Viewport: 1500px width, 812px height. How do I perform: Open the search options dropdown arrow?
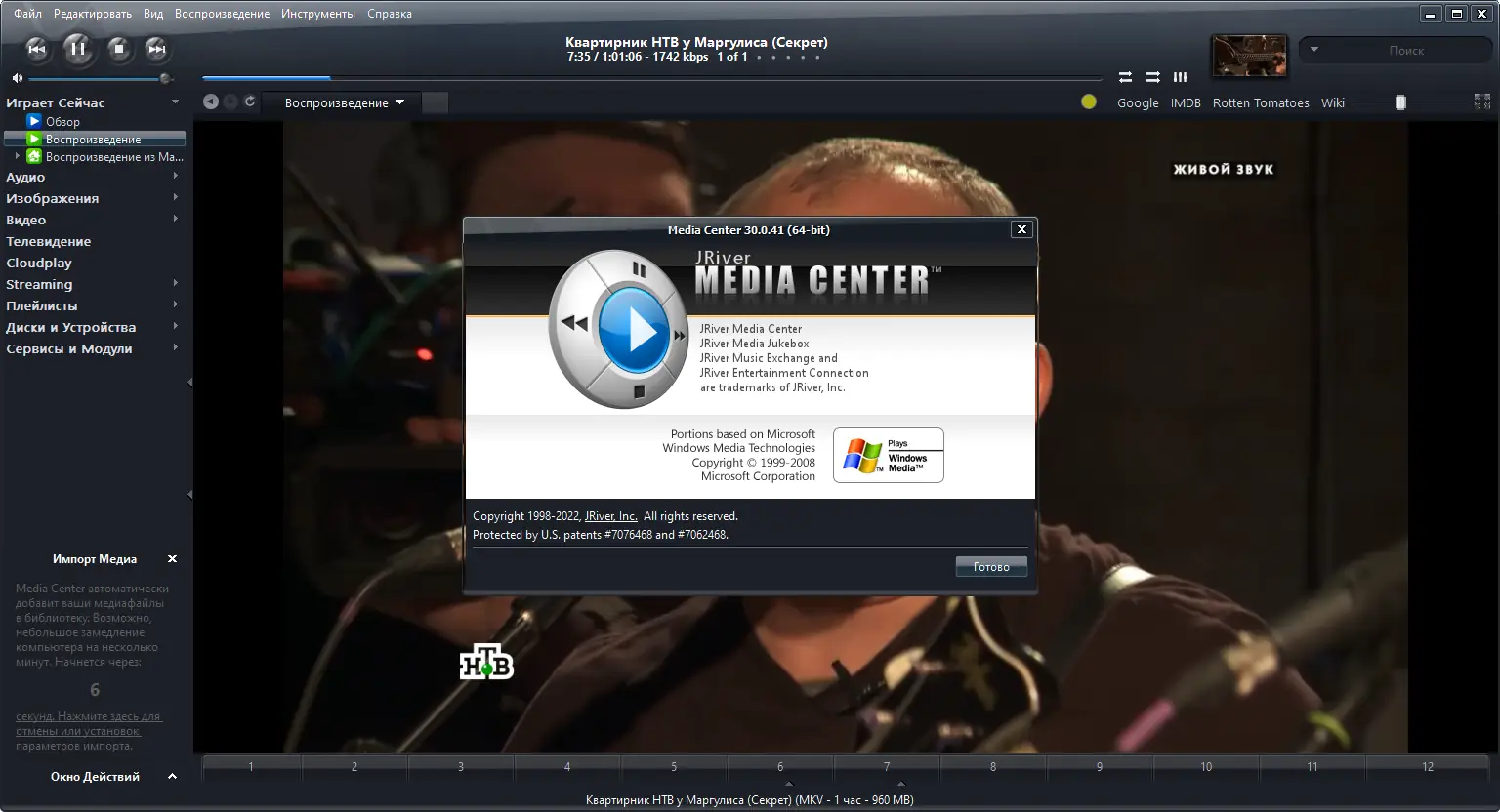1314,50
